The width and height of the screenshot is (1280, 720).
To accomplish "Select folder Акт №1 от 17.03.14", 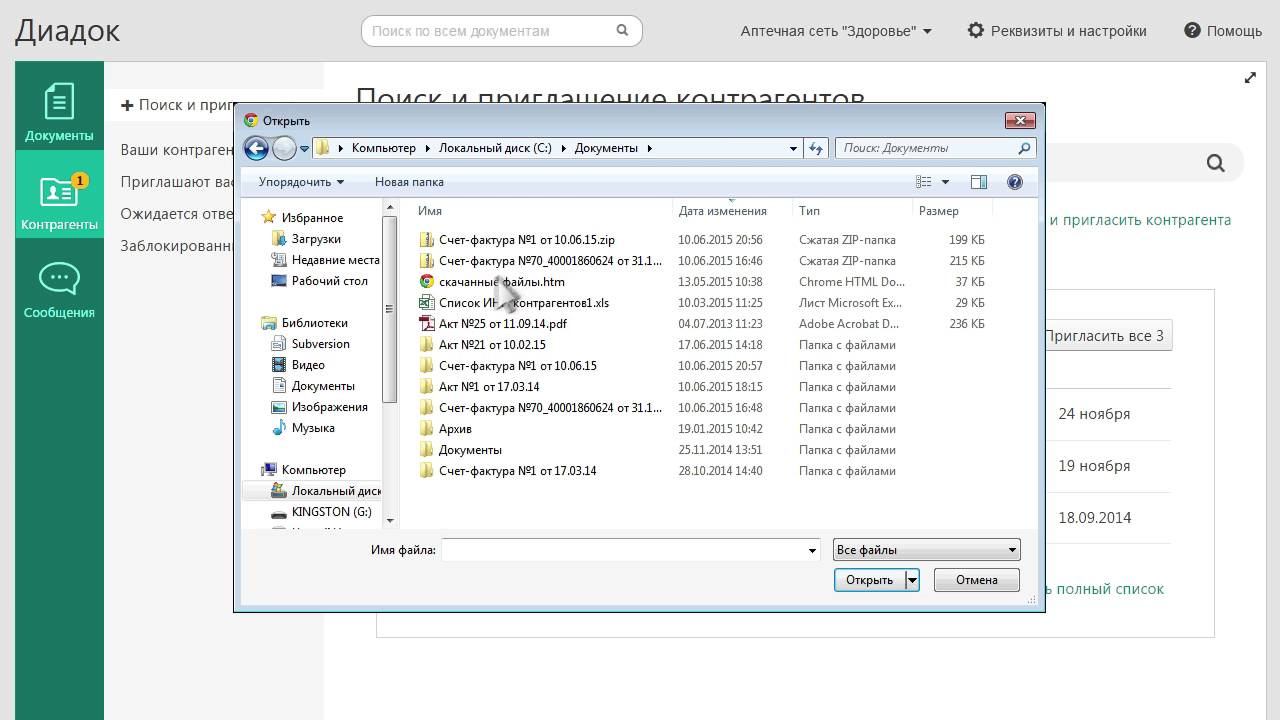I will click(479, 387).
